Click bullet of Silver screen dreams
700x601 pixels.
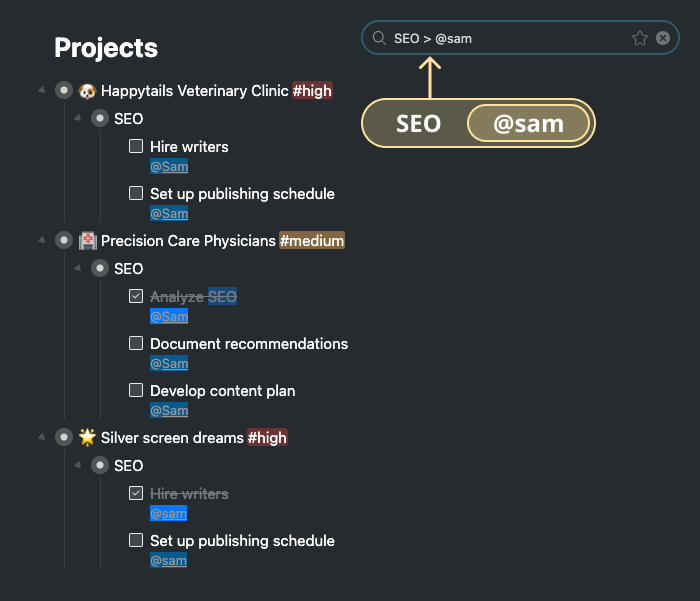pos(64,437)
